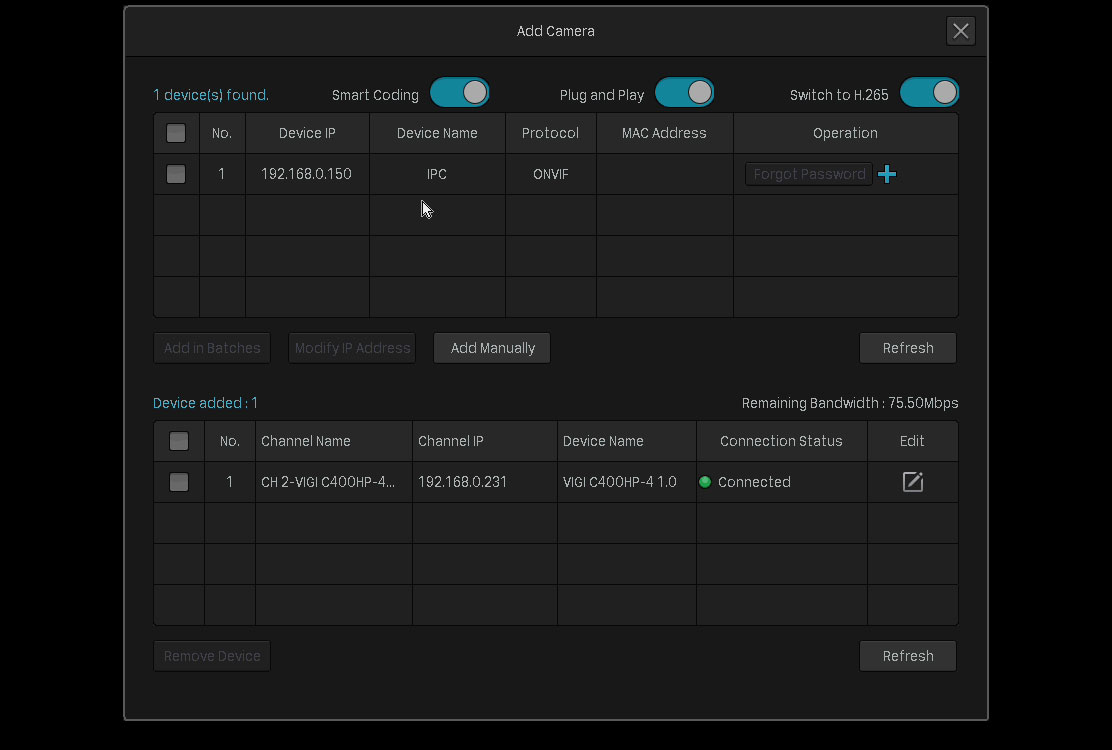This screenshot has height=750, width=1112.
Task: Toggle the Smart Coding switch
Action: 460,93
